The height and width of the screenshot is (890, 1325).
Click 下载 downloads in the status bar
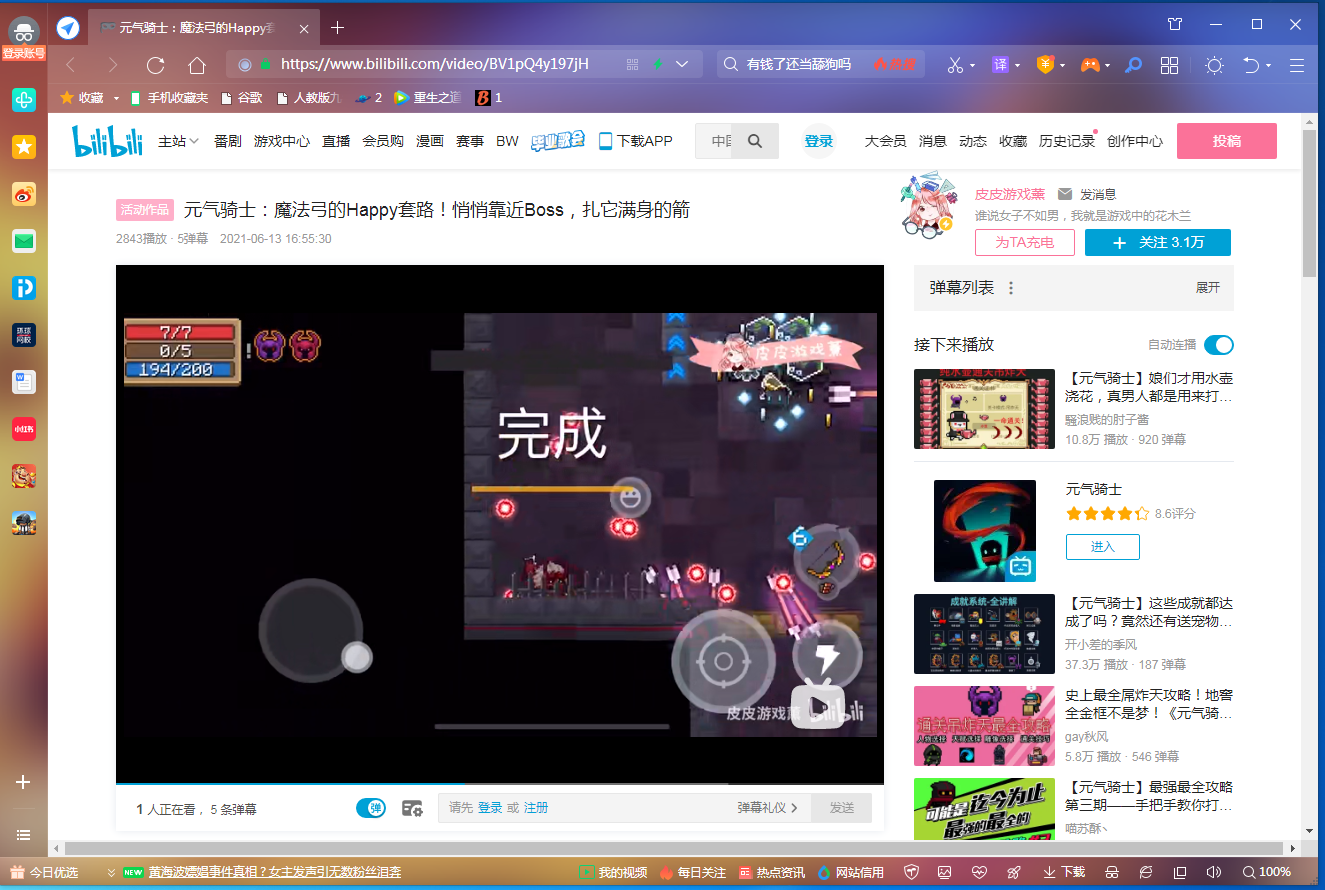pos(1064,872)
